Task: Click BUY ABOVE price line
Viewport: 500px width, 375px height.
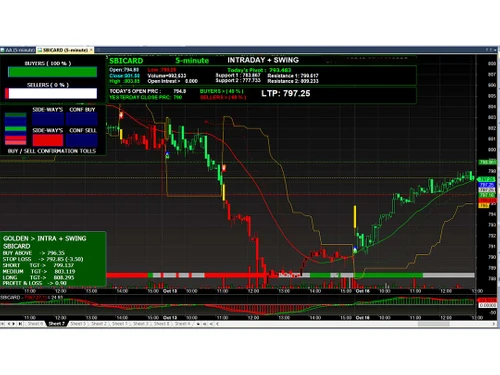Action: [x=34, y=253]
